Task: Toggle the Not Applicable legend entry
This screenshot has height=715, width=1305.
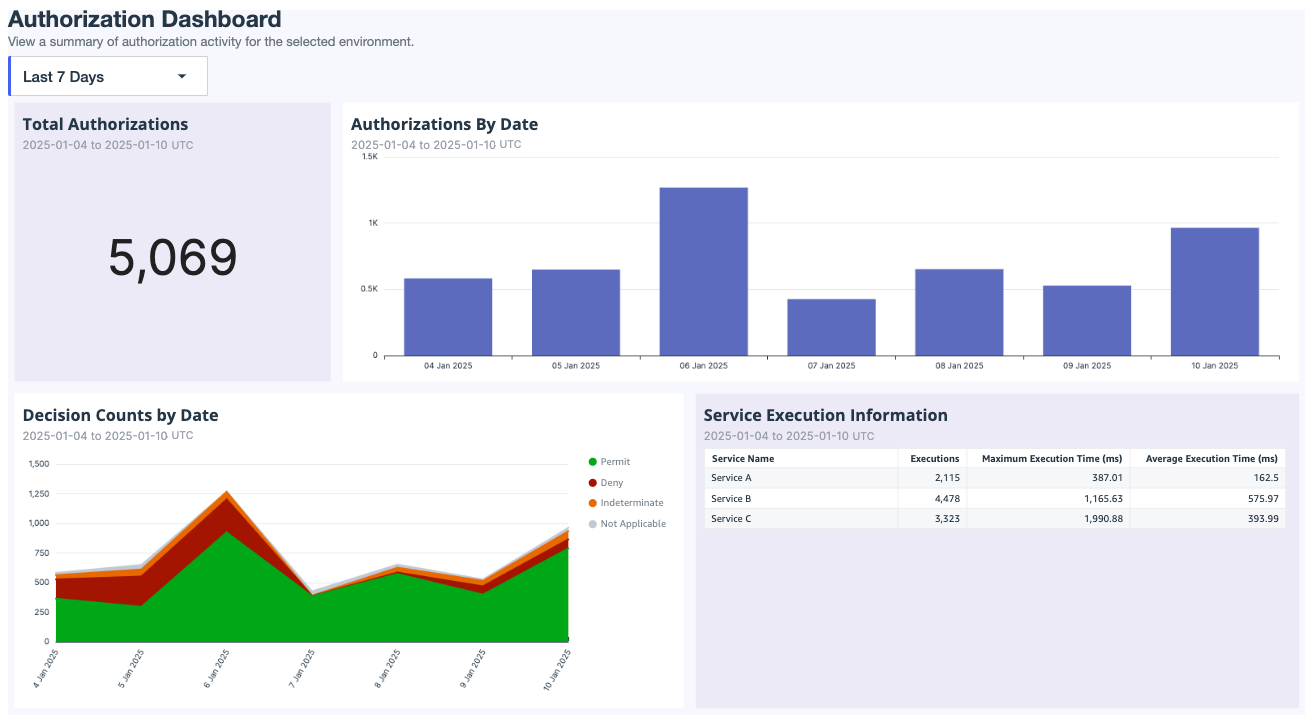Action: pyautogui.click(x=627, y=524)
